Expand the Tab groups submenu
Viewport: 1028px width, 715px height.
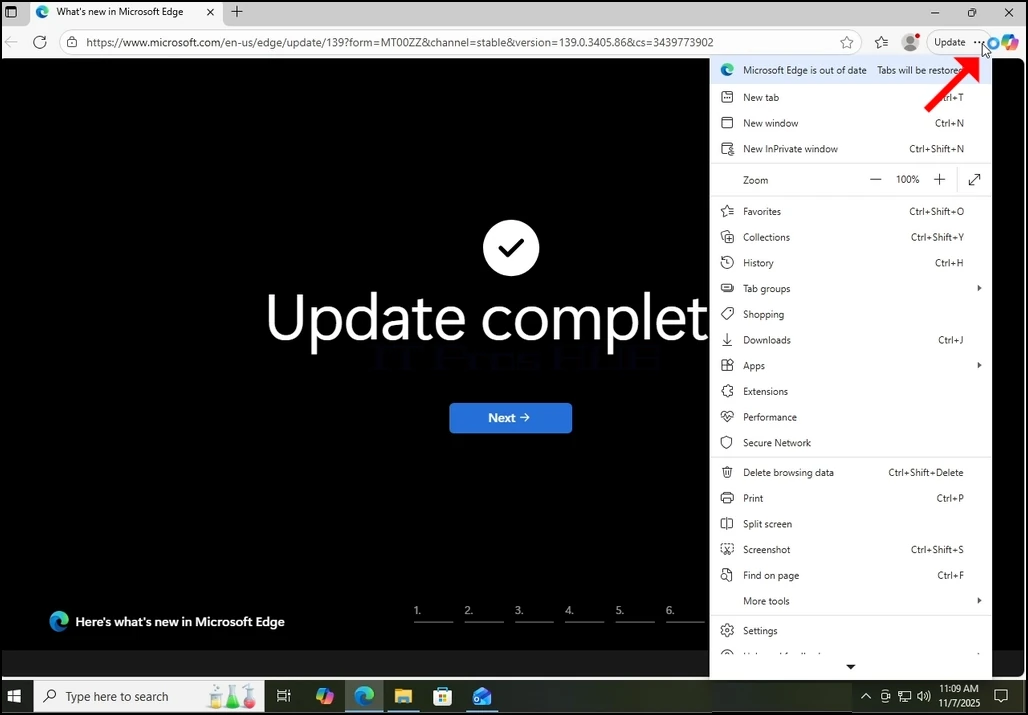point(850,288)
